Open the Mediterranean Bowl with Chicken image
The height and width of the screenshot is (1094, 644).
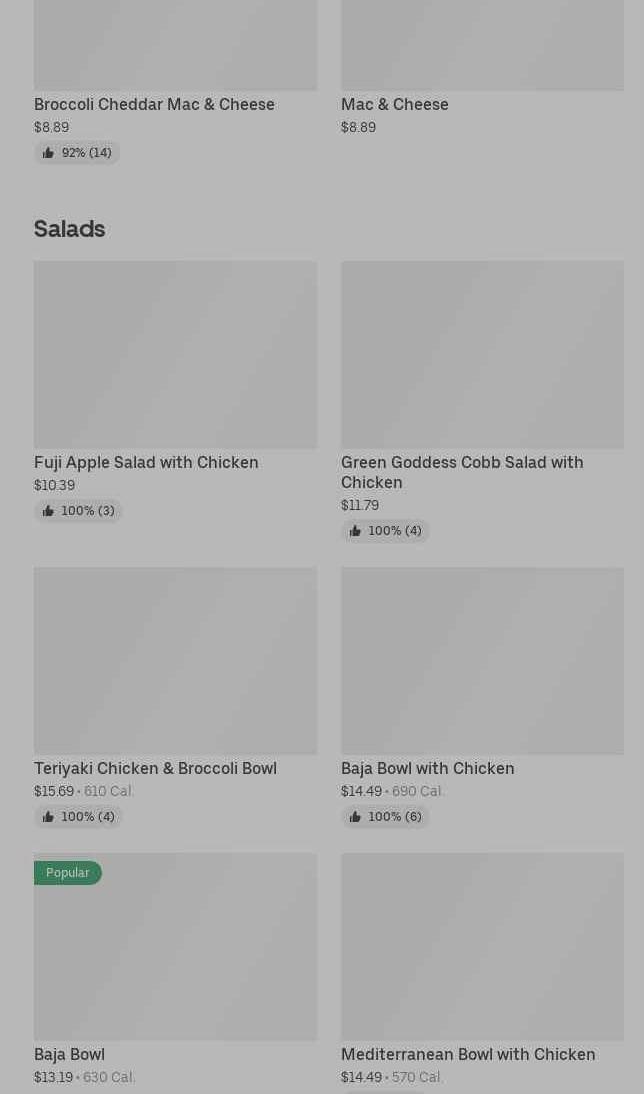point(482,946)
